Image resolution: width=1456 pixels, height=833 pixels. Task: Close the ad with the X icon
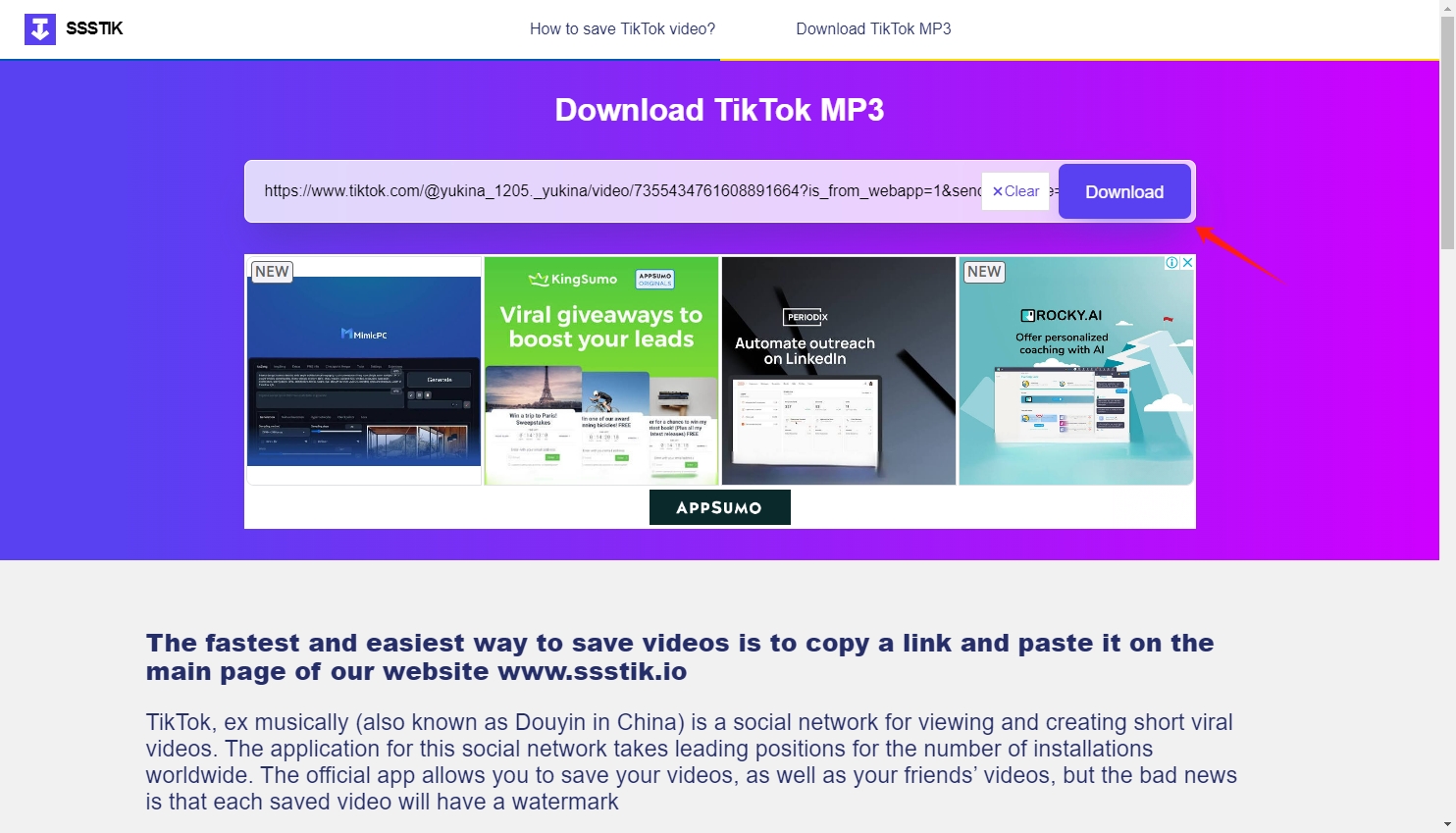tap(1187, 263)
